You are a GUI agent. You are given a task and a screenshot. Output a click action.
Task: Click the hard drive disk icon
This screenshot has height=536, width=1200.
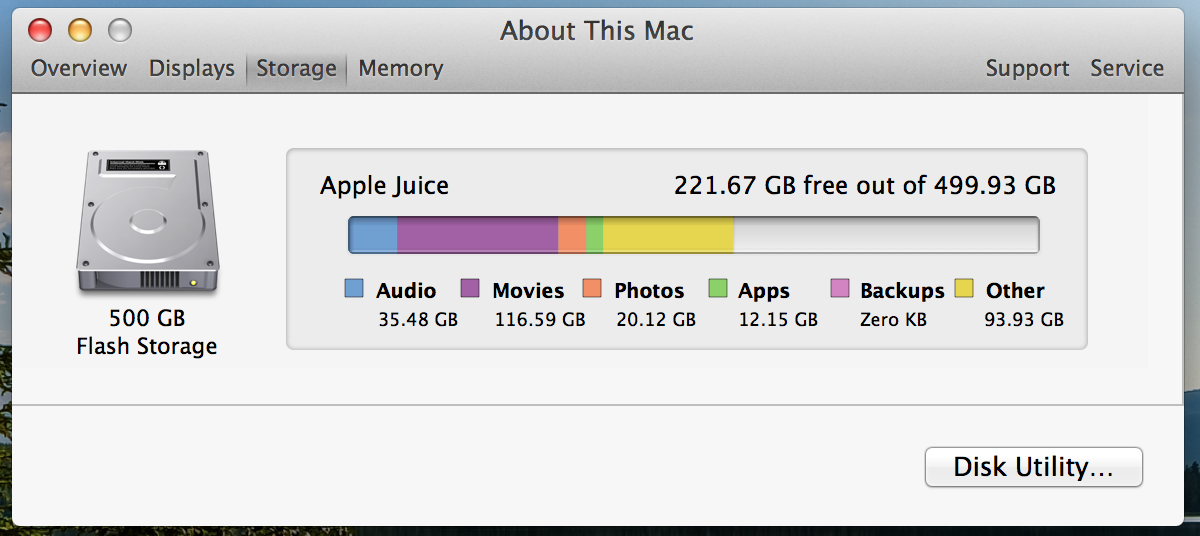(x=146, y=223)
